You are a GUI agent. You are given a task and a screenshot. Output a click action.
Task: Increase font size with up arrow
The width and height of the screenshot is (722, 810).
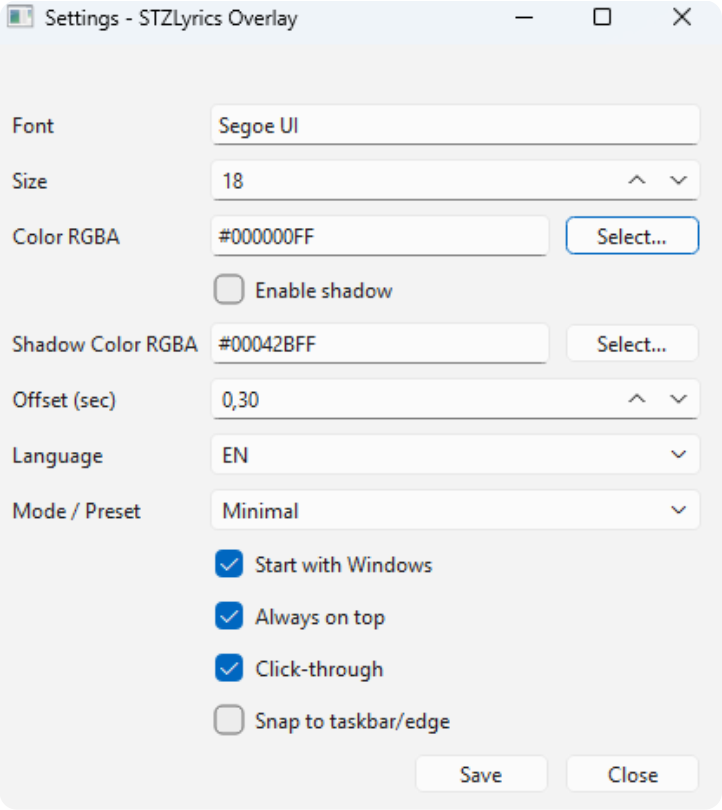click(637, 181)
